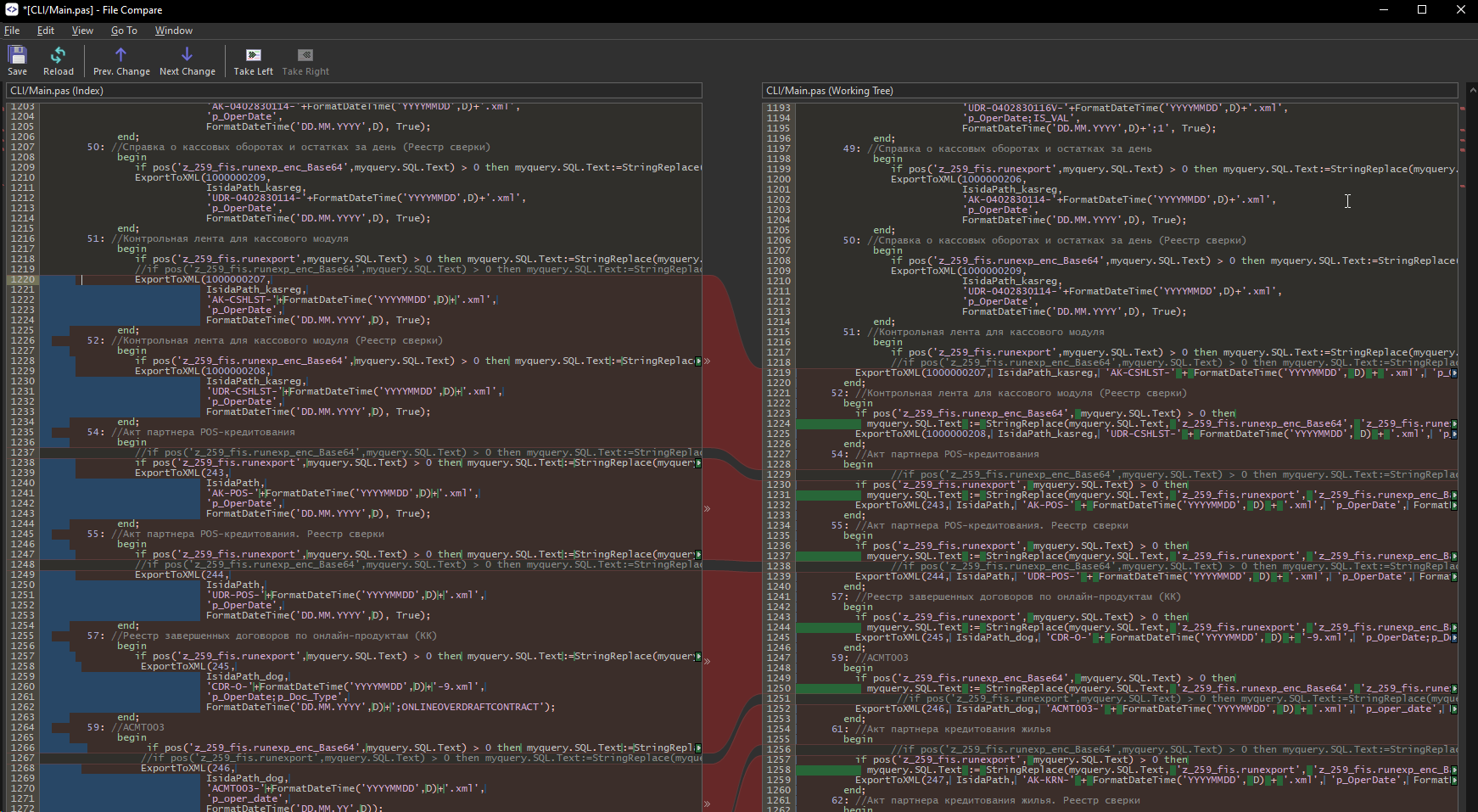Open the View menu
This screenshot has width=1478, height=812.
point(82,31)
